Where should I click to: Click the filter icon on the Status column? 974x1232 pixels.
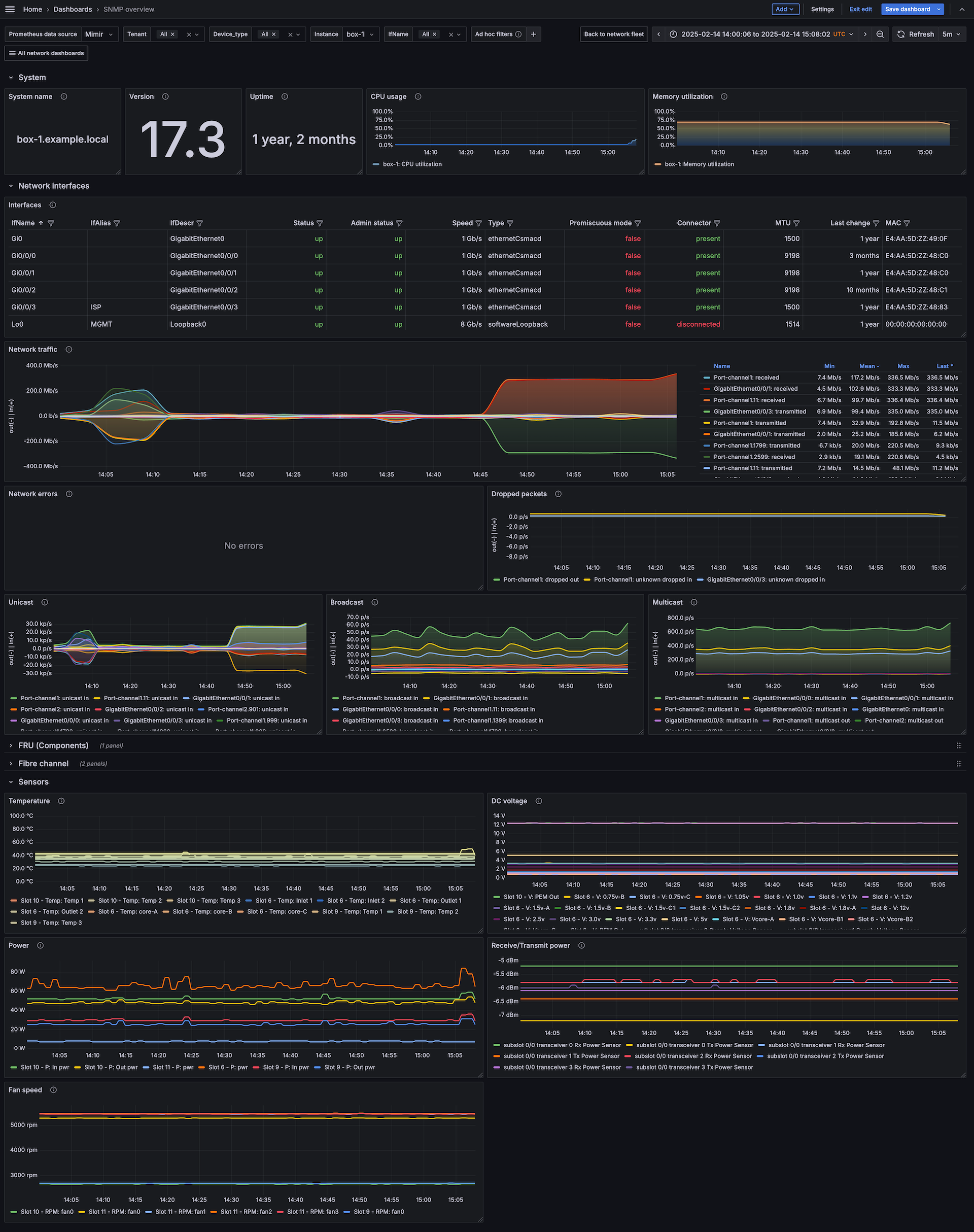[x=320, y=223]
